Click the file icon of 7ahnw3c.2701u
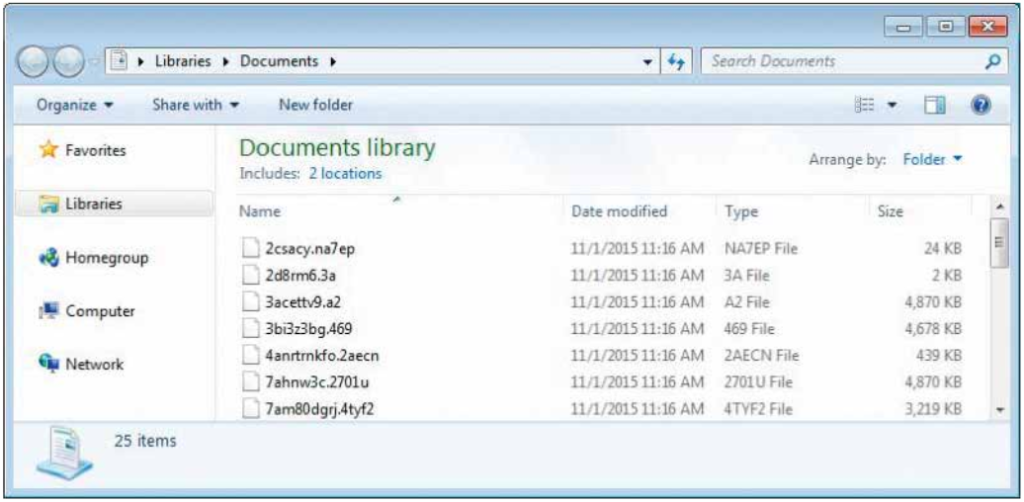This screenshot has width=1024, height=502. [250, 382]
